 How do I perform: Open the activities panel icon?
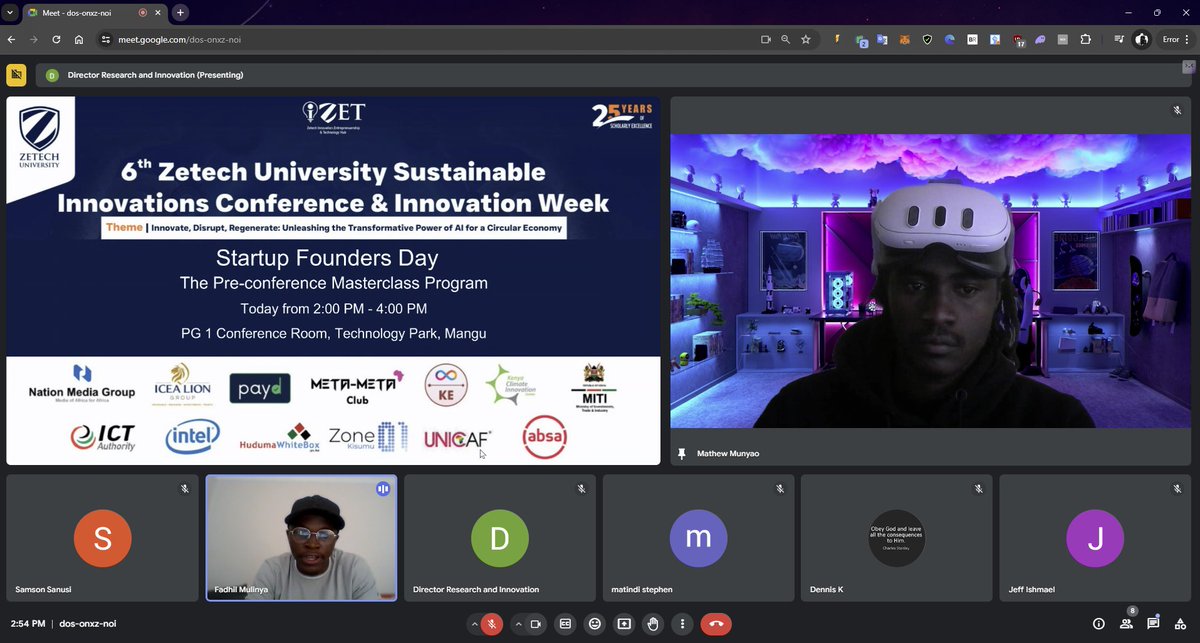click(1180, 624)
